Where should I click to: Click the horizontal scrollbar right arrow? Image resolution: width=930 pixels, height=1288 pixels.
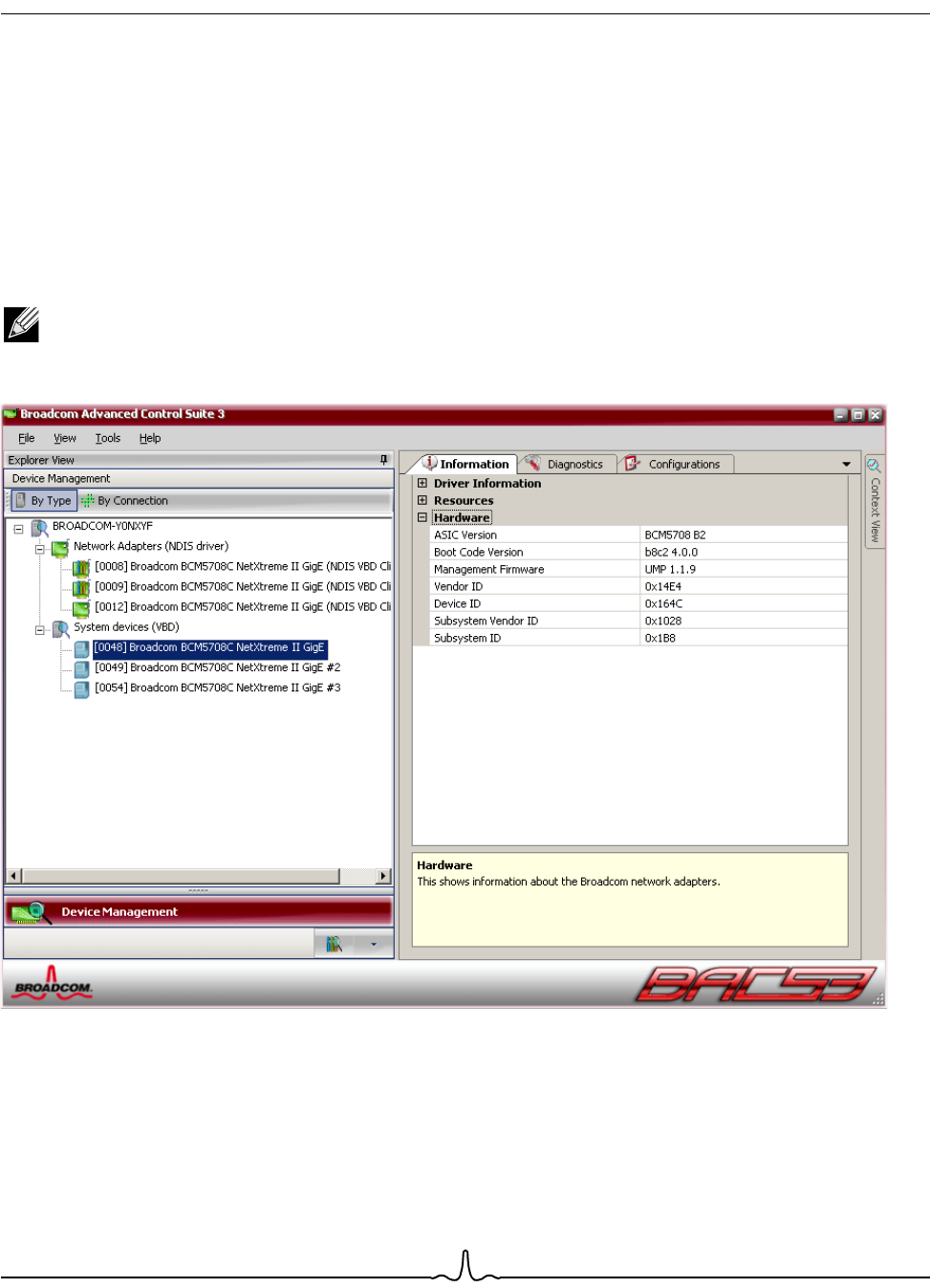pyautogui.click(x=383, y=876)
